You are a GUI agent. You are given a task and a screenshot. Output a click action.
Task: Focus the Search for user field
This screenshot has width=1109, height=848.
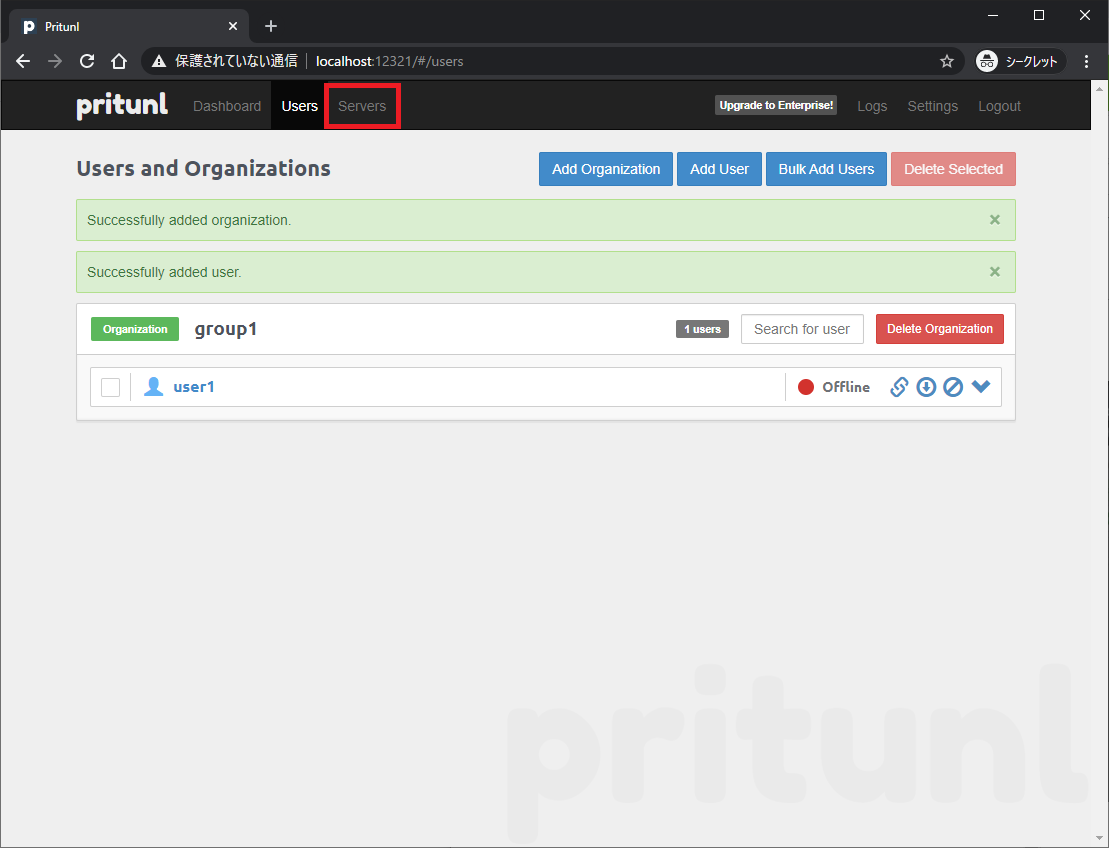[x=802, y=329]
